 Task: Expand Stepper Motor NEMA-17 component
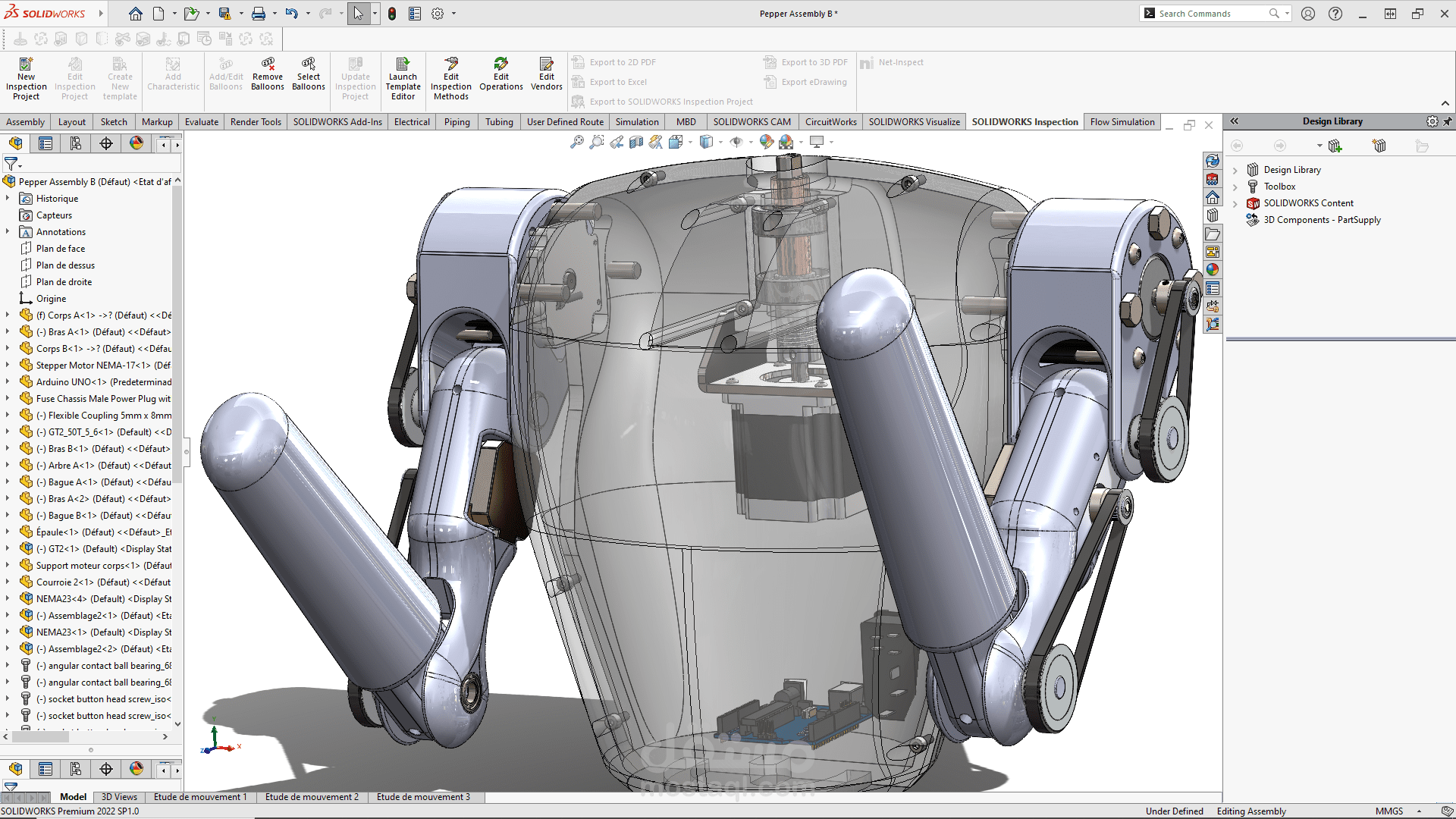pos(8,366)
